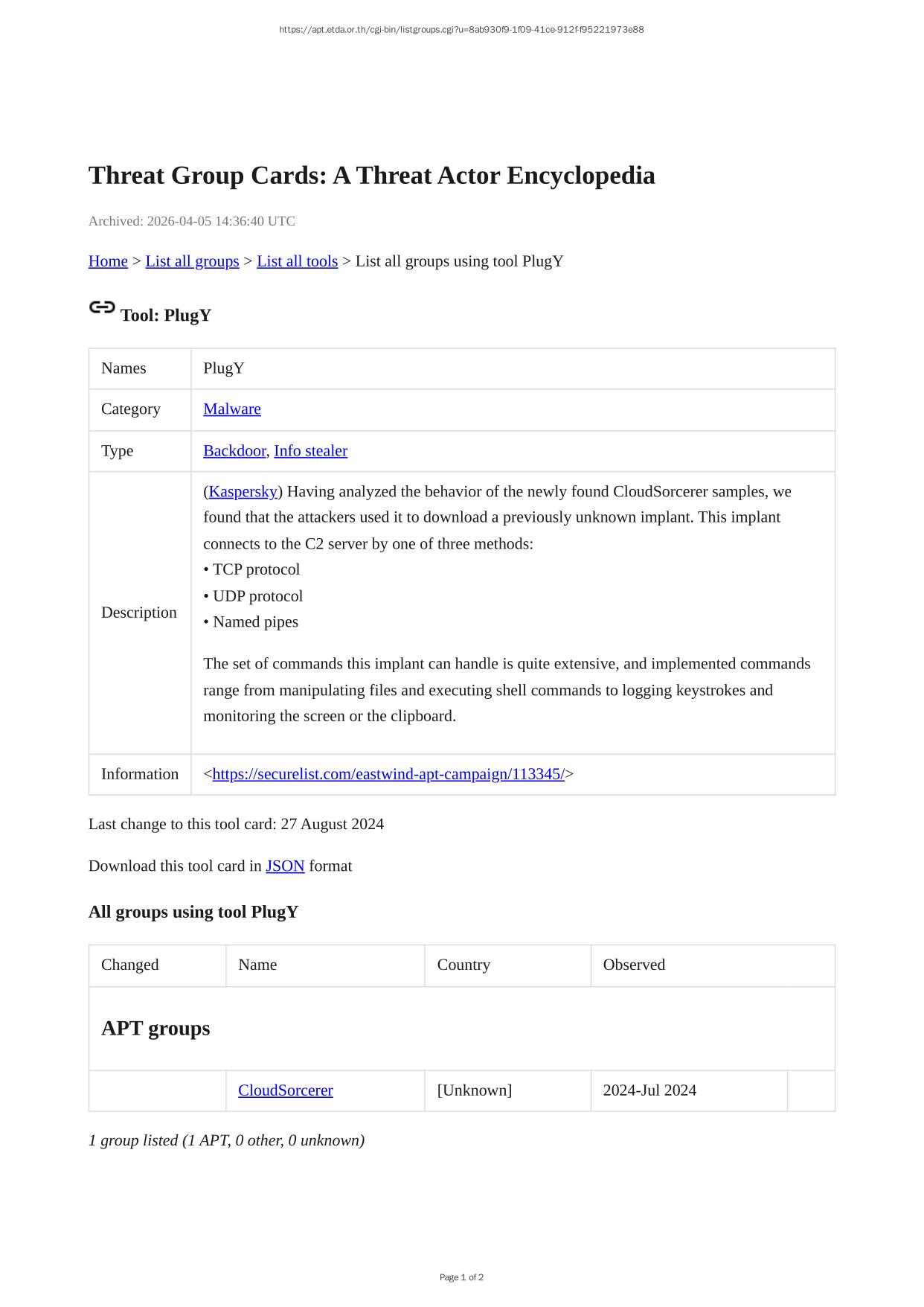Click the apt.etda.or.th URL at page top
This screenshot has width=924, height=1307.
pyautogui.click(x=461, y=30)
